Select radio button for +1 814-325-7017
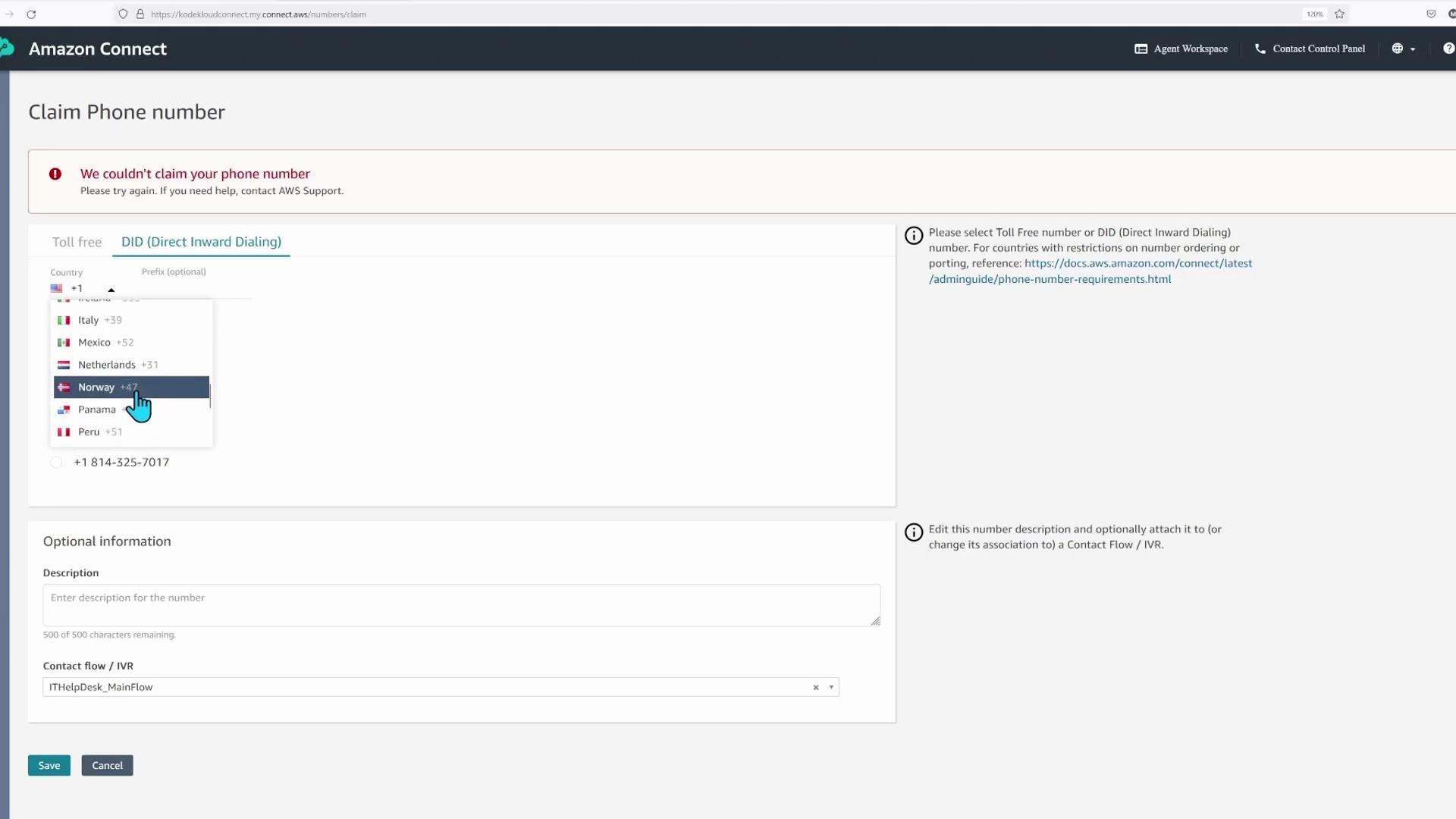Screen dimensions: 1456x819 tap(56, 462)
